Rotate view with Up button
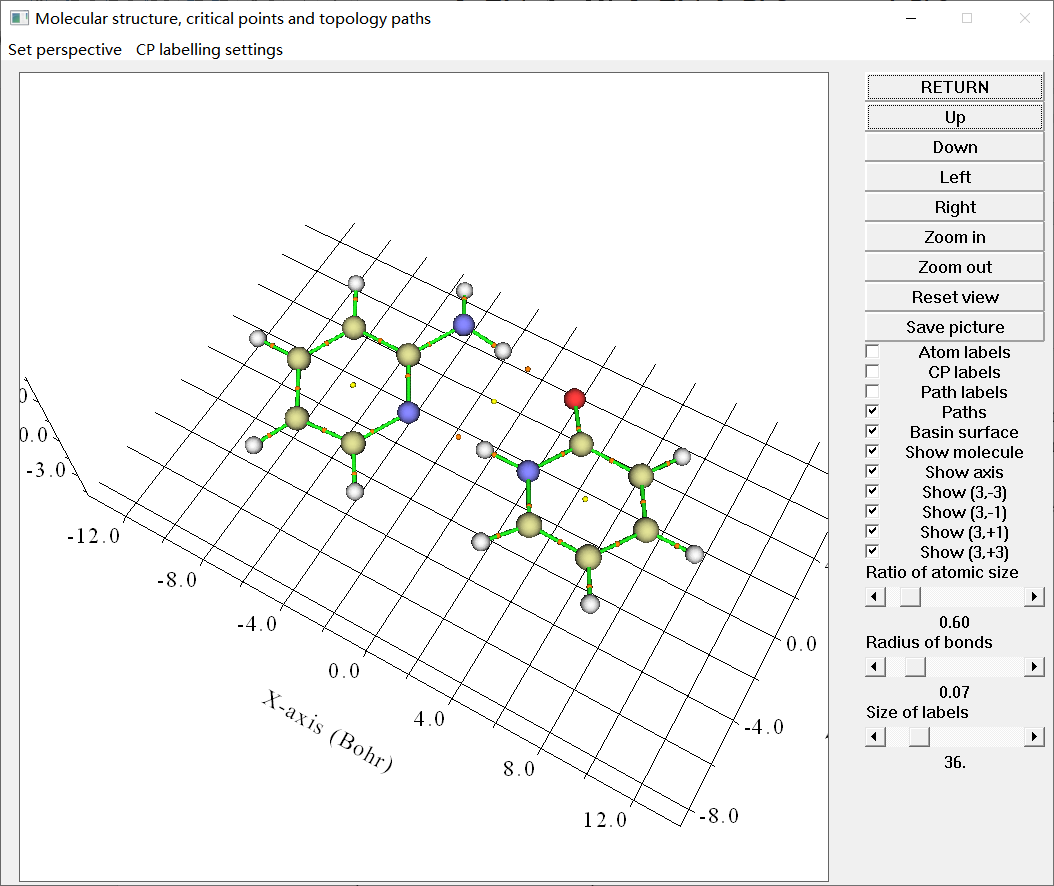The height and width of the screenshot is (886, 1054). coord(955,117)
